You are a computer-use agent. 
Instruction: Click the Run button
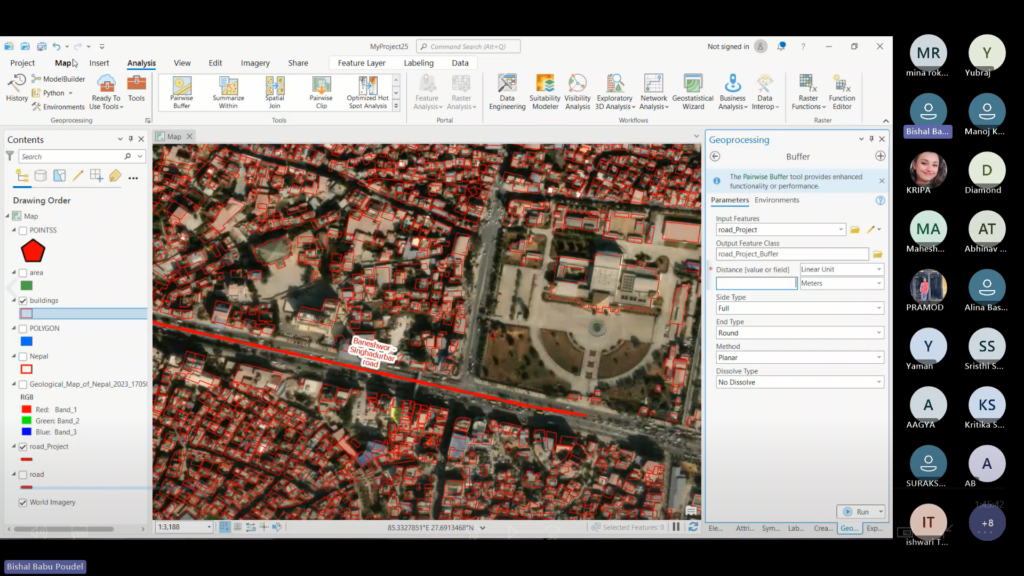point(858,511)
